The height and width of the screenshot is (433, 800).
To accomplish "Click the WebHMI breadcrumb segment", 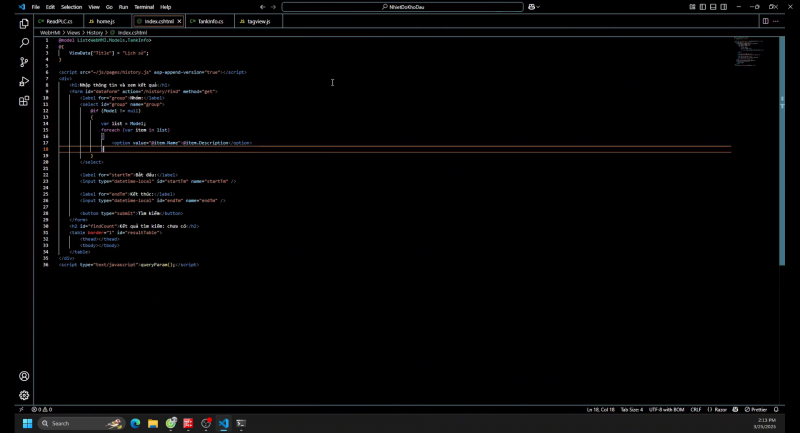I will [x=50, y=33].
